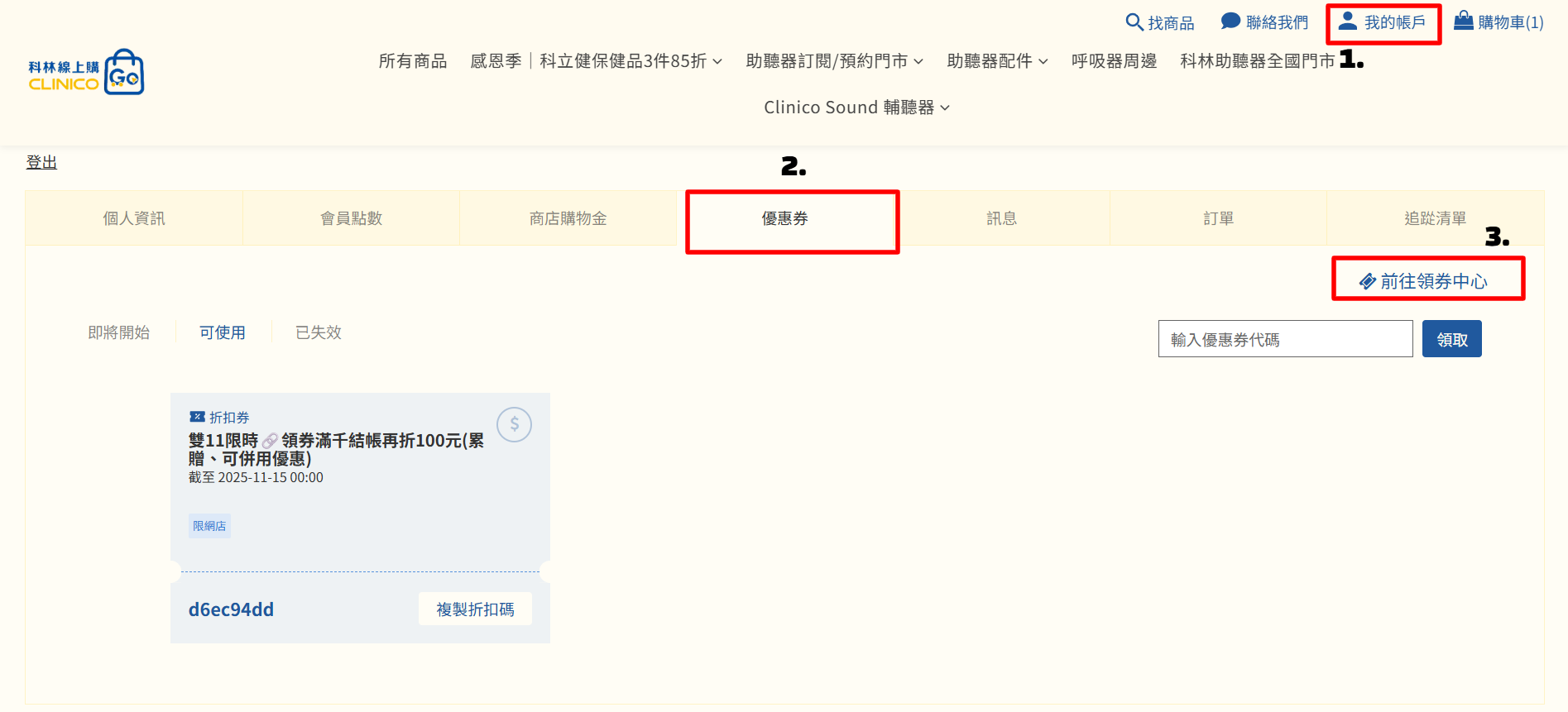The width and height of the screenshot is (1568, 712).
Task: Switch to the 會員點數 tab
Action: (x=352, y=218)
